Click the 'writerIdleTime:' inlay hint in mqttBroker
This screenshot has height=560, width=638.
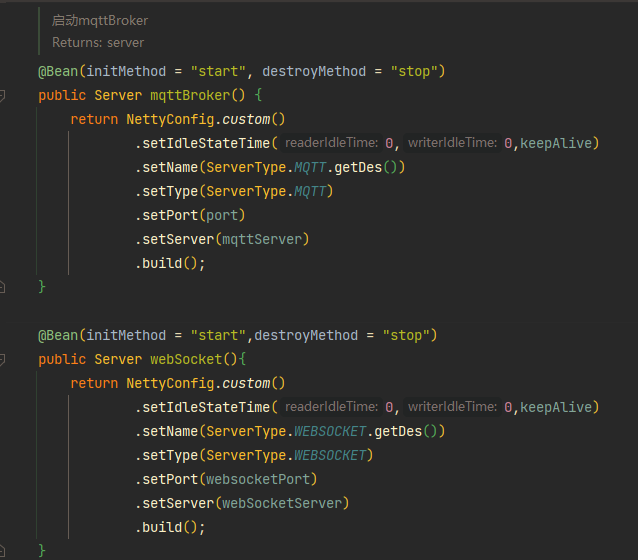coord(452,143)
